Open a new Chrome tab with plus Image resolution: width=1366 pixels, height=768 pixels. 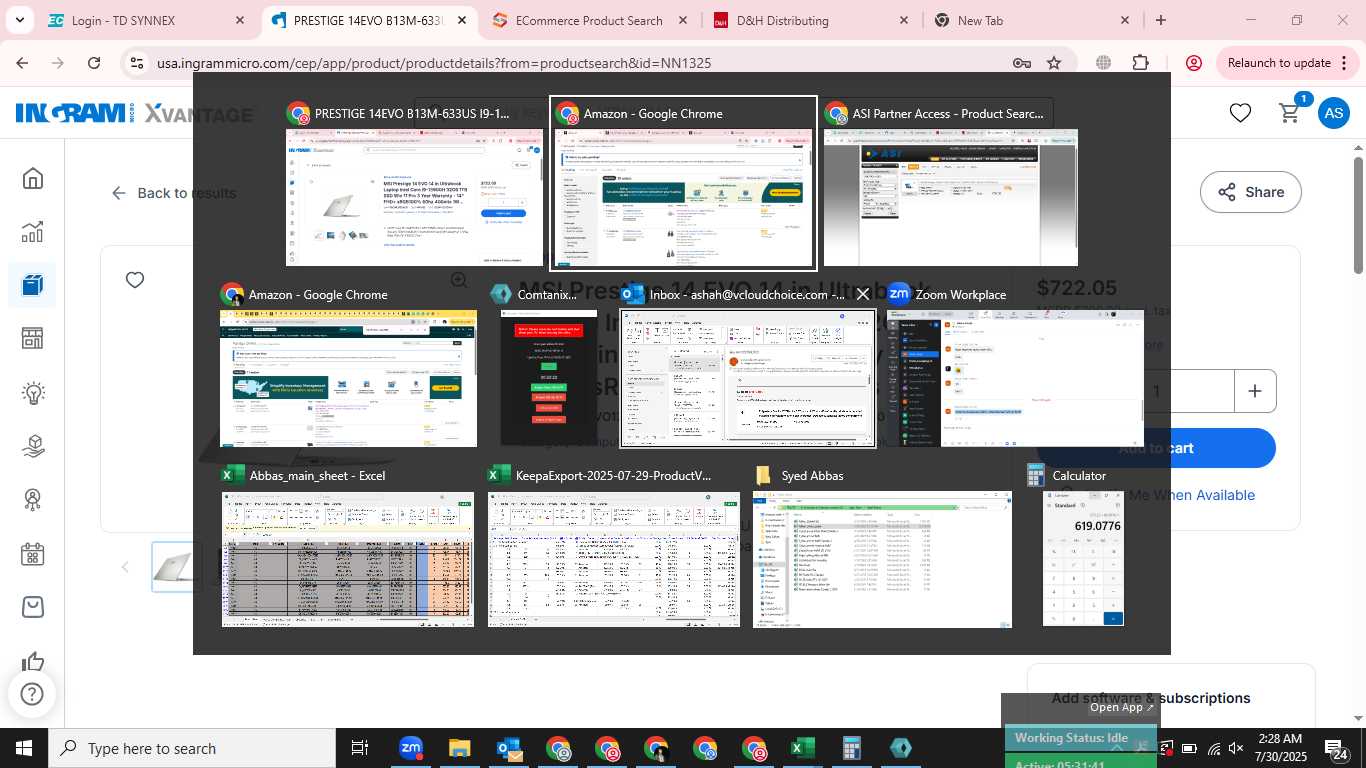tap(1160, 20)
